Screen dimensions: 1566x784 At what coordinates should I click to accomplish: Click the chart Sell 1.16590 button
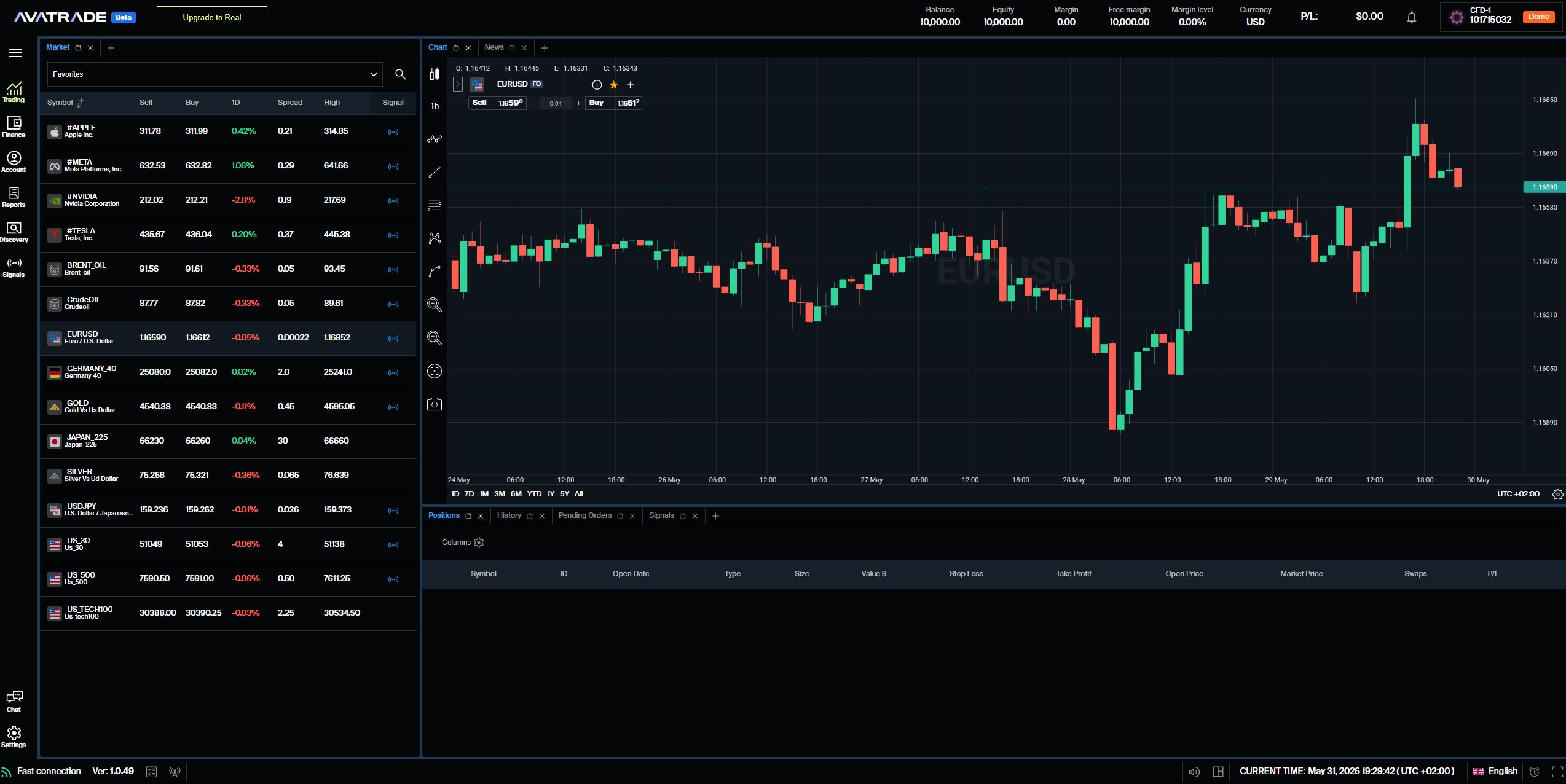click(497, 103)
